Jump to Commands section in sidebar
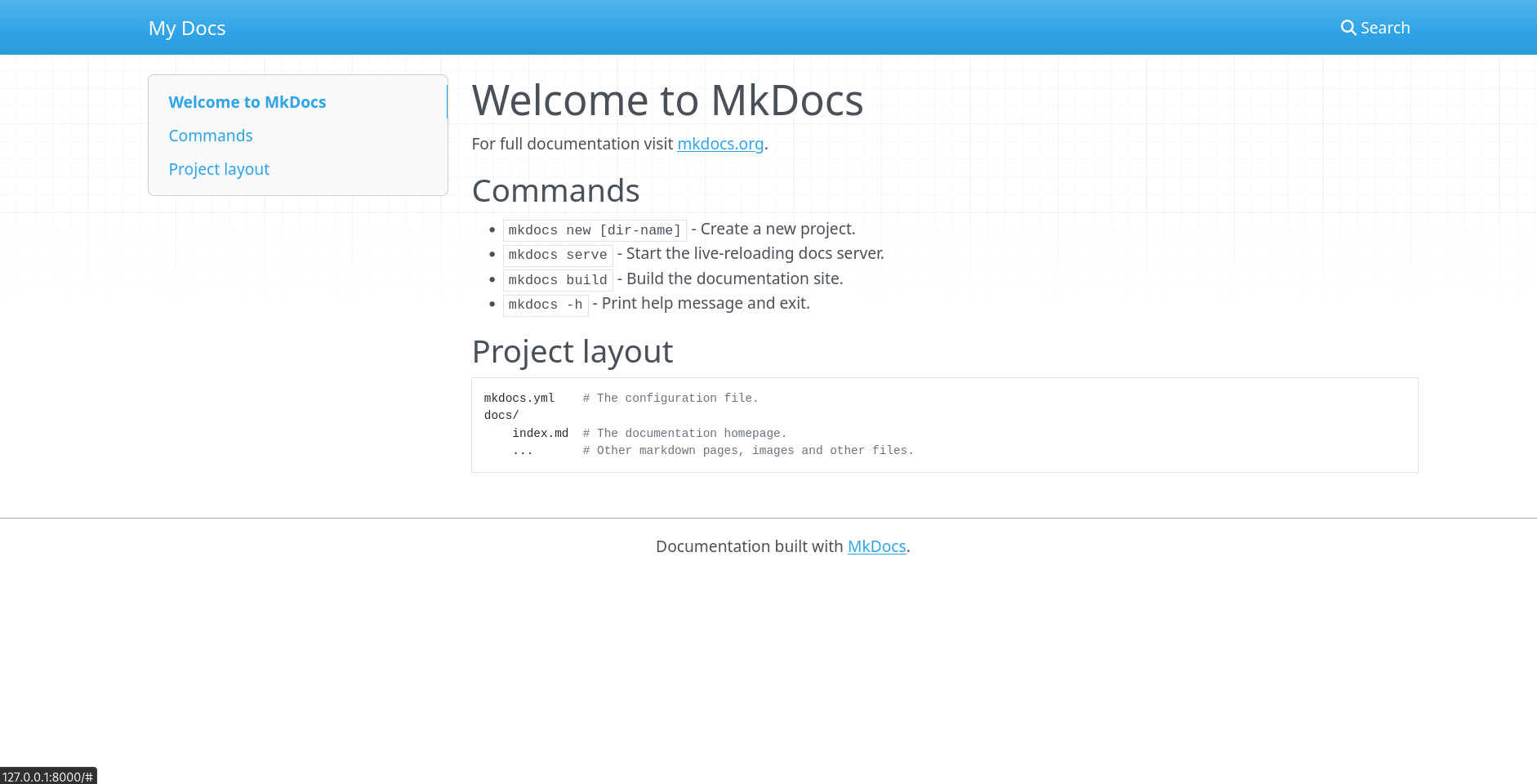Screen dimensions: 1537x784 (x=211, y=136)
